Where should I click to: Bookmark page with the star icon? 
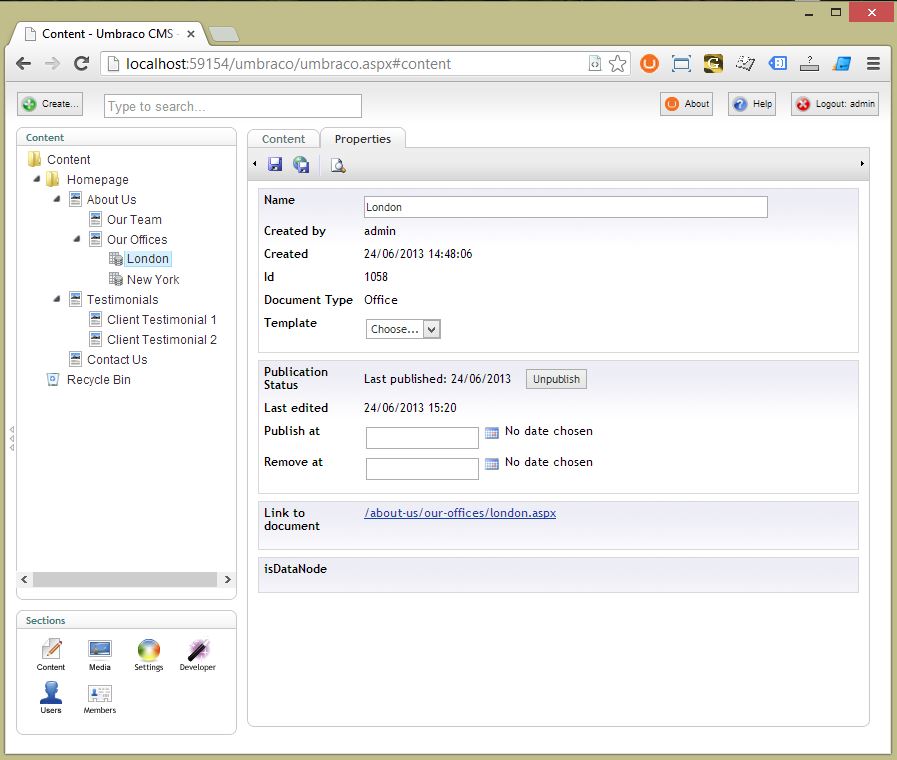point(617,63)
